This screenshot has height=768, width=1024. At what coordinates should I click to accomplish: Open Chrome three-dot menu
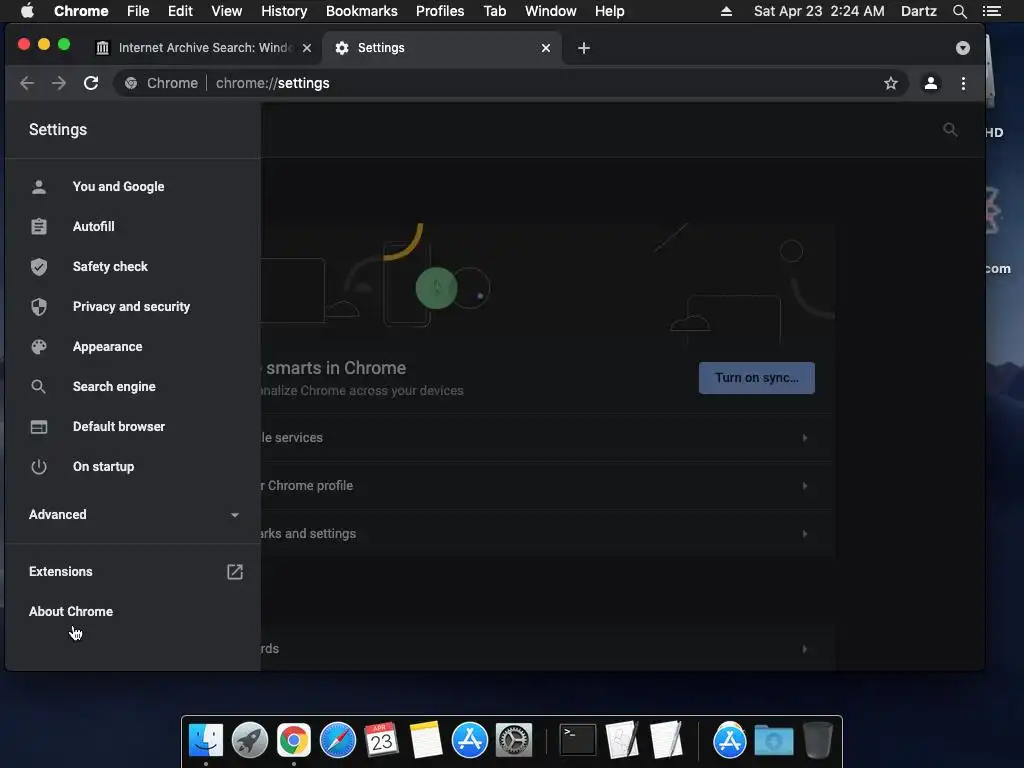pyautogui.click(x=963, y=83)
